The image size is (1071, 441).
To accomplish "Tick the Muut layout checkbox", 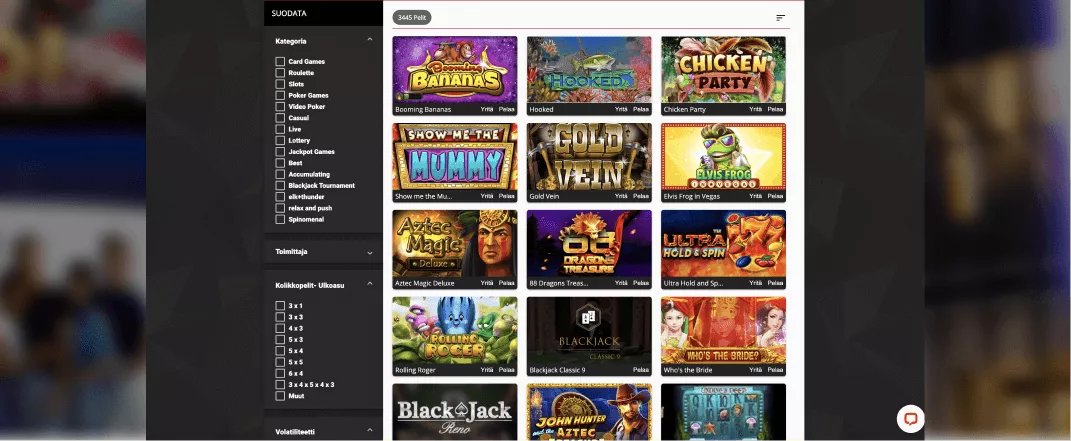I will pyautogui.click(x=280, y=396).
